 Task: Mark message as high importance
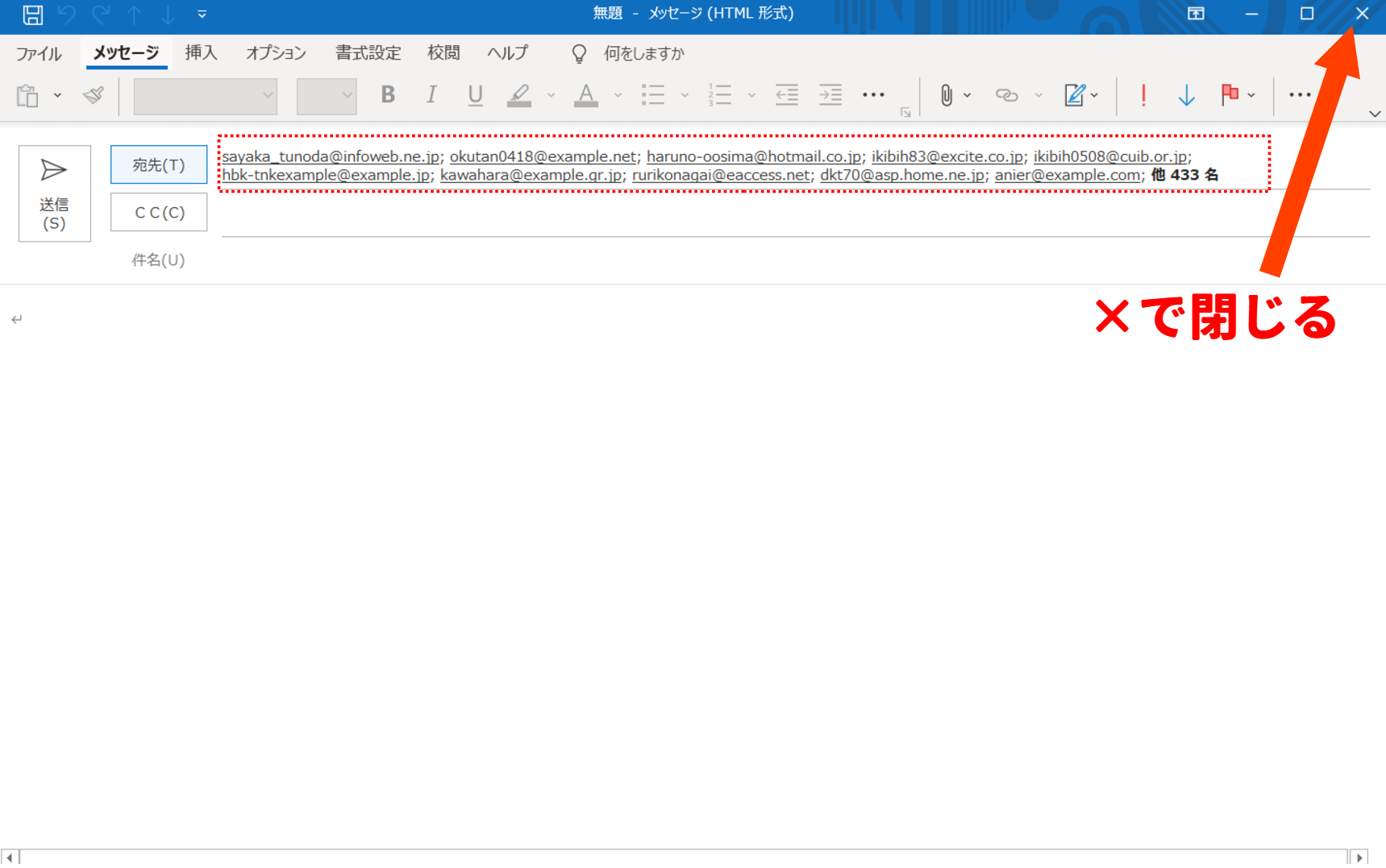click(1143, 95)
